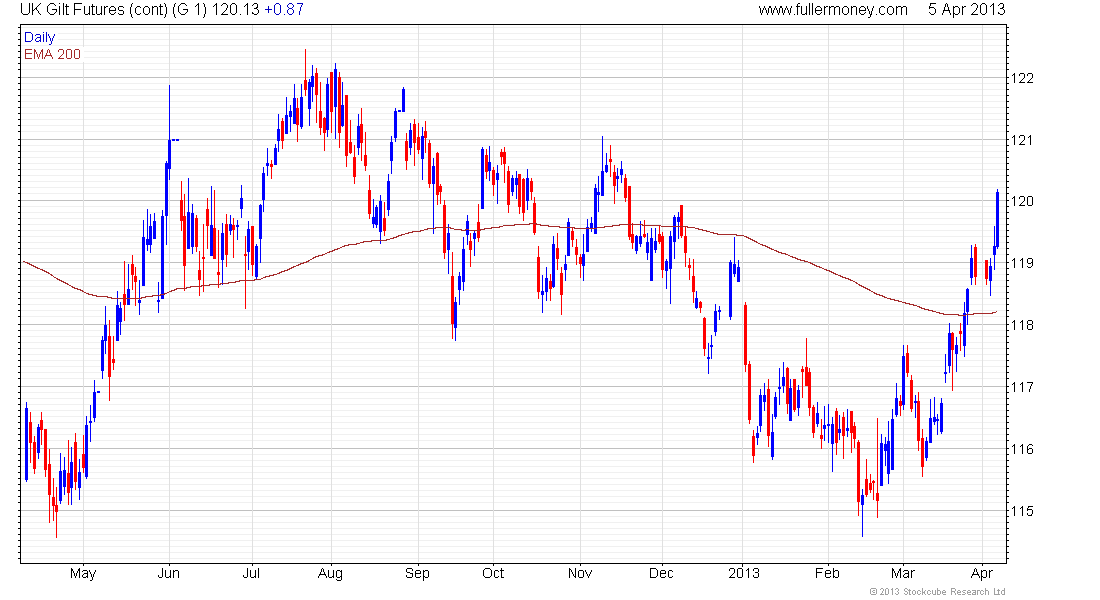Click the 120 price axis label
This screenshot has height=600, width=1100.
click(1022, 201)
